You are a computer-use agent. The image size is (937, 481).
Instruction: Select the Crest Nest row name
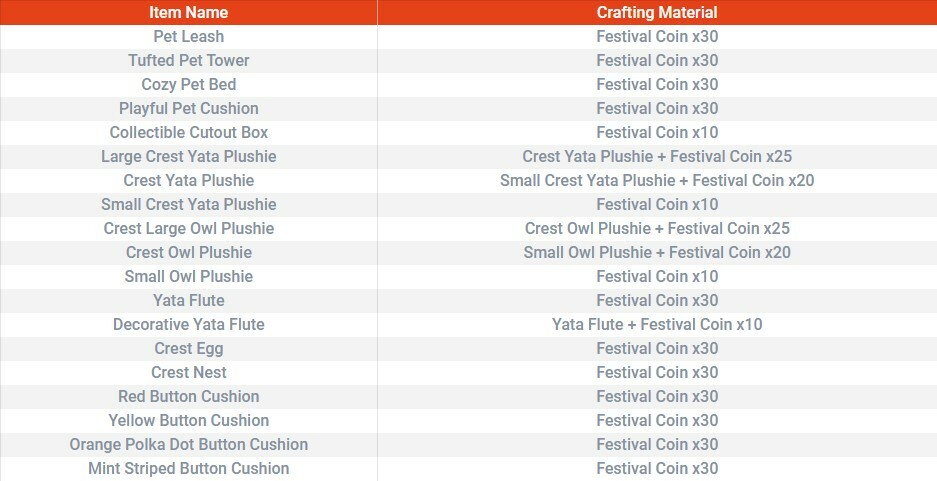[x=188, y=372]
